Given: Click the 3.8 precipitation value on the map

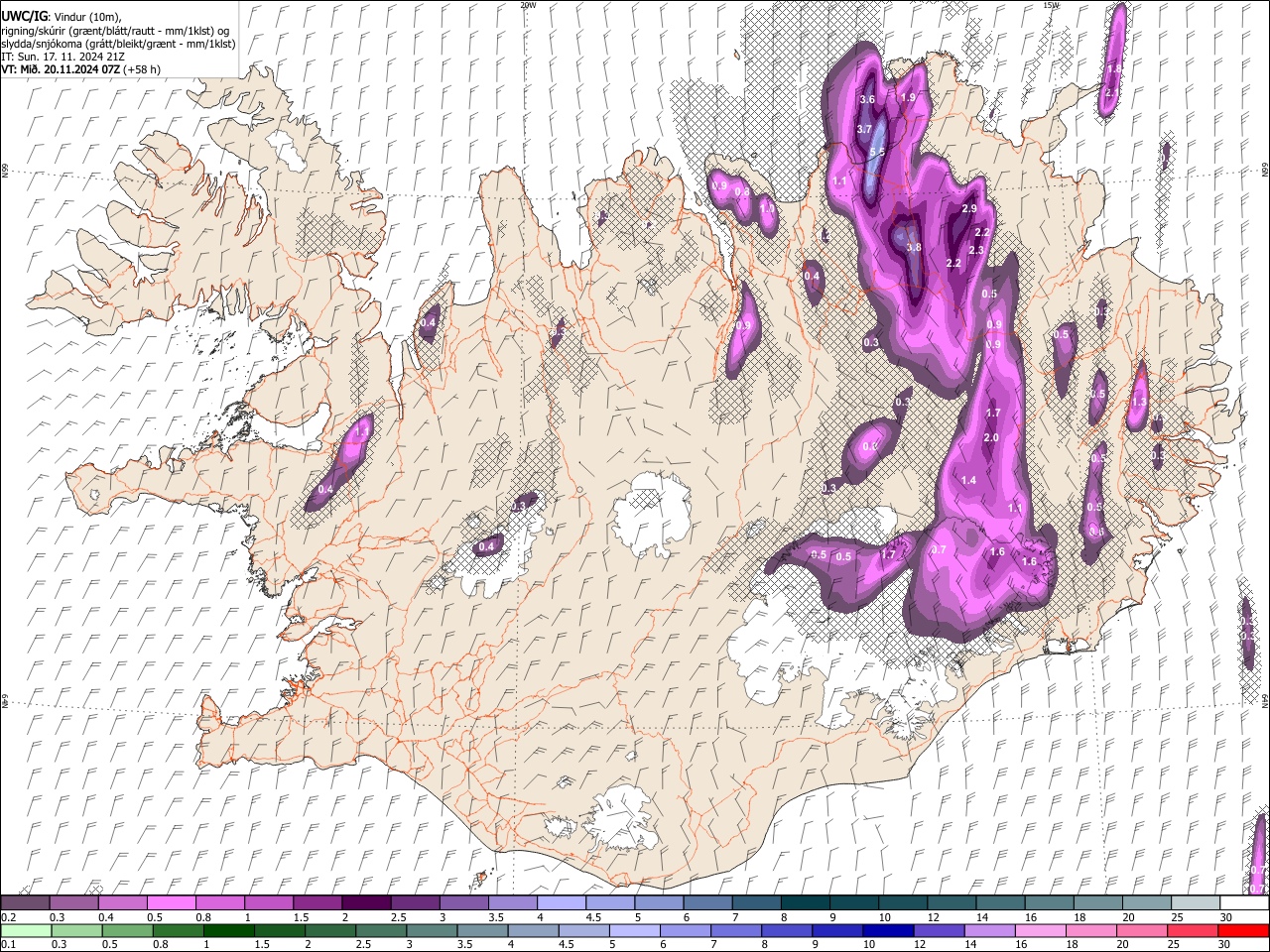Looking at the screenshot, I should click(914, 247).
